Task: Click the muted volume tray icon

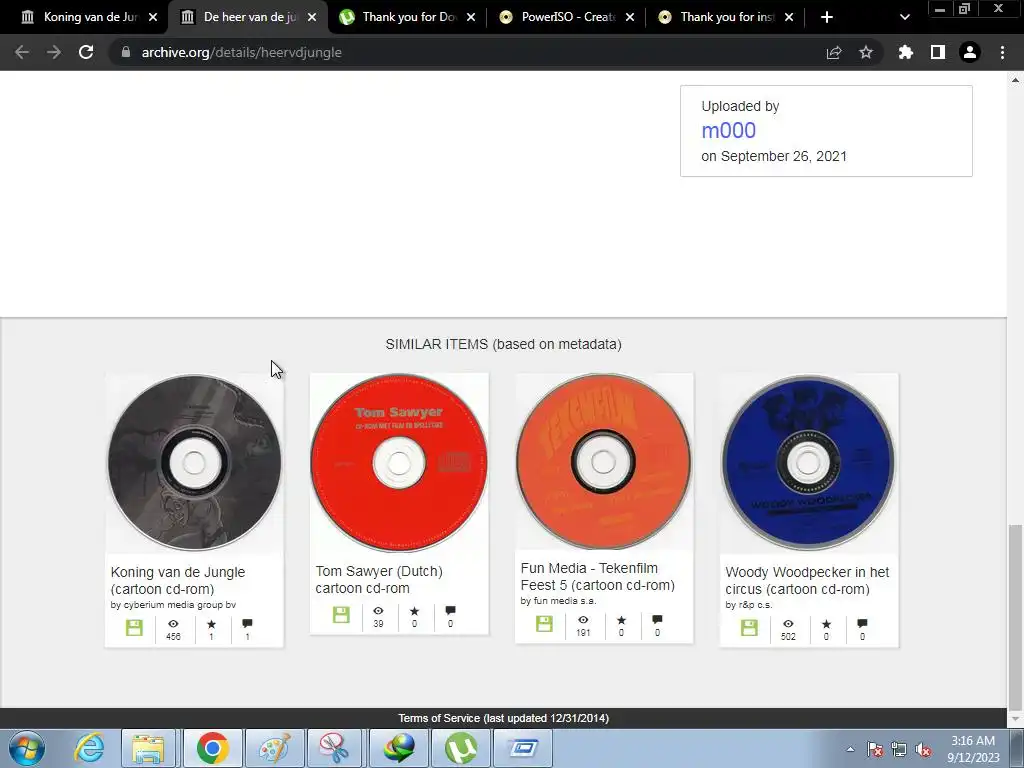Action: point(923,749)
